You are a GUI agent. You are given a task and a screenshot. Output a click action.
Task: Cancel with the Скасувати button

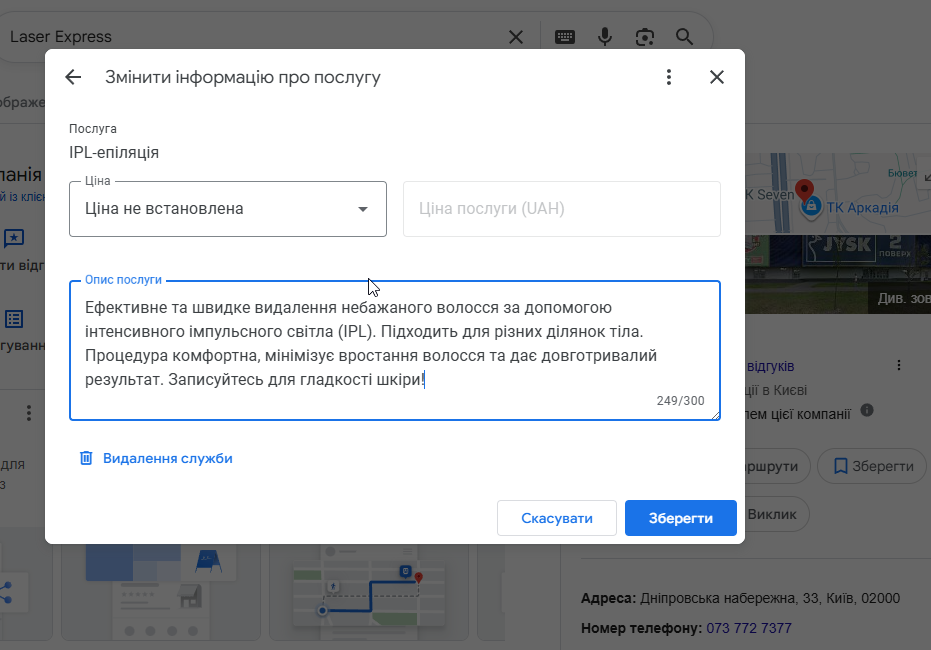(557, 518)
